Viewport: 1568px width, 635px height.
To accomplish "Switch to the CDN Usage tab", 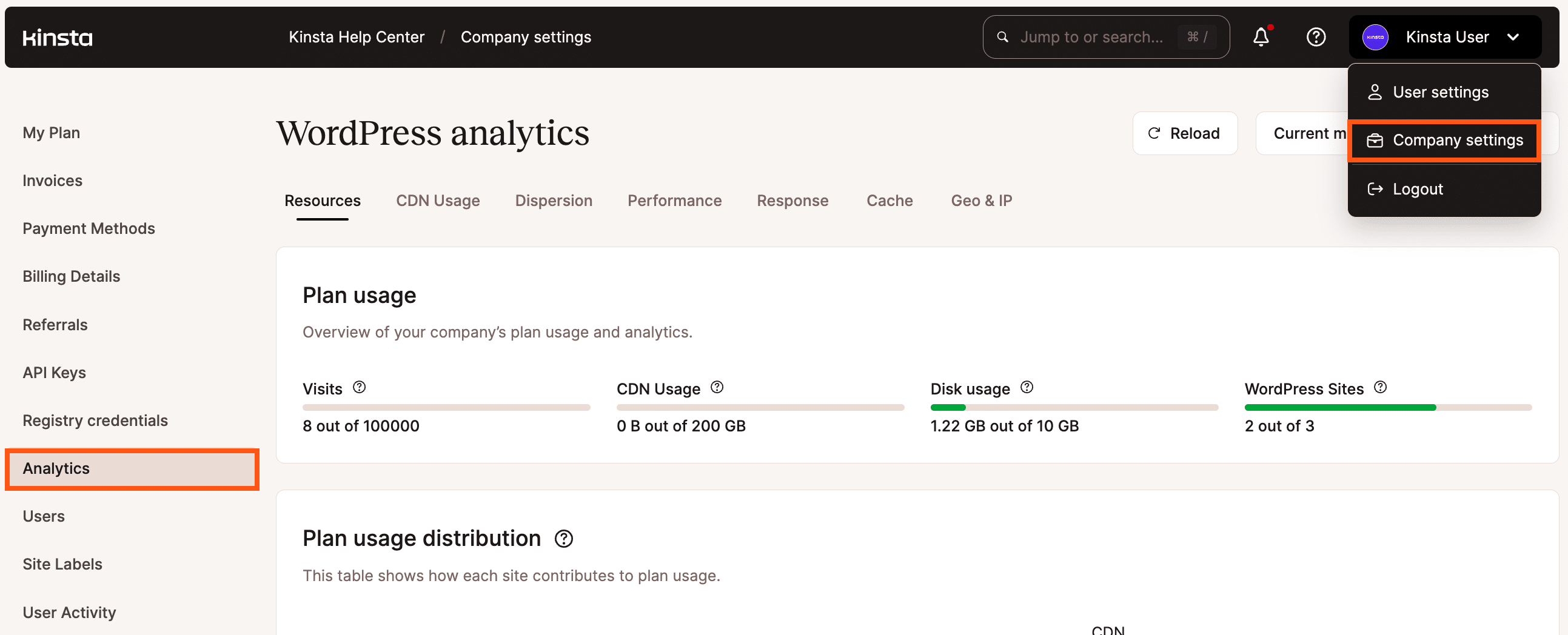I will point(438,201).
